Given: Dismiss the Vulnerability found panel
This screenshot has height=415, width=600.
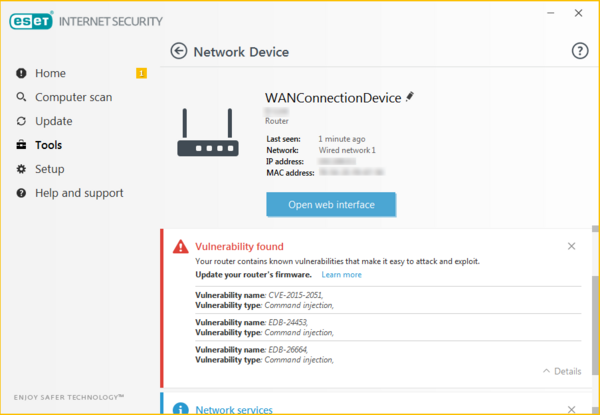Looking at the screenshot, I should click(x=571, y=246).
